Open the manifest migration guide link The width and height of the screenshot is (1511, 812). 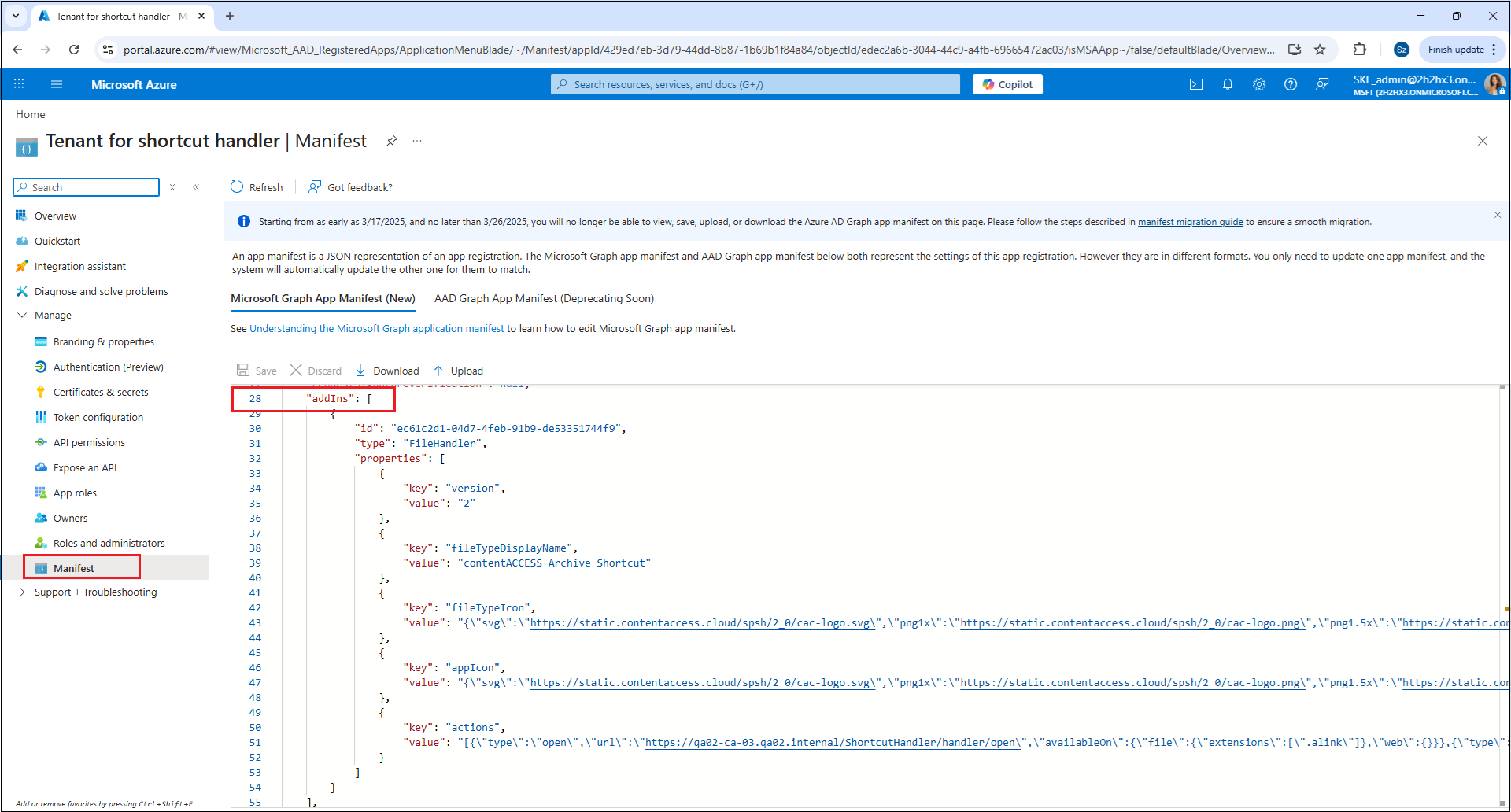pos(1190,222)
